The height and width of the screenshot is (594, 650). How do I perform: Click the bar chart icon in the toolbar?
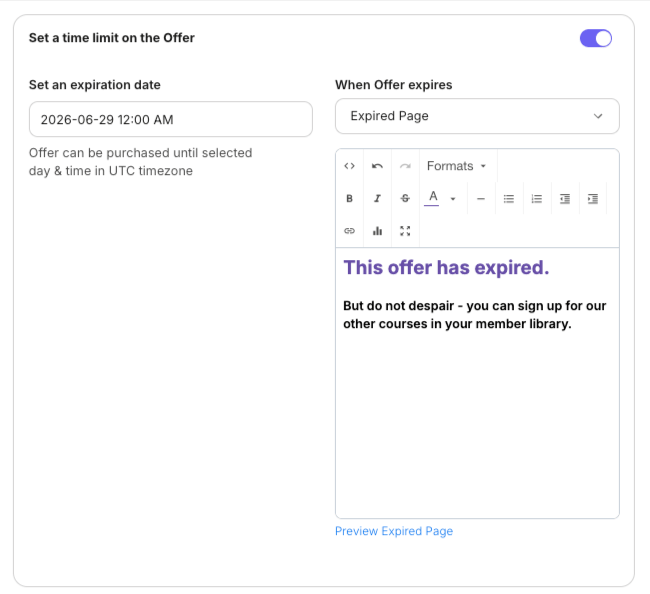coord(377,230)
